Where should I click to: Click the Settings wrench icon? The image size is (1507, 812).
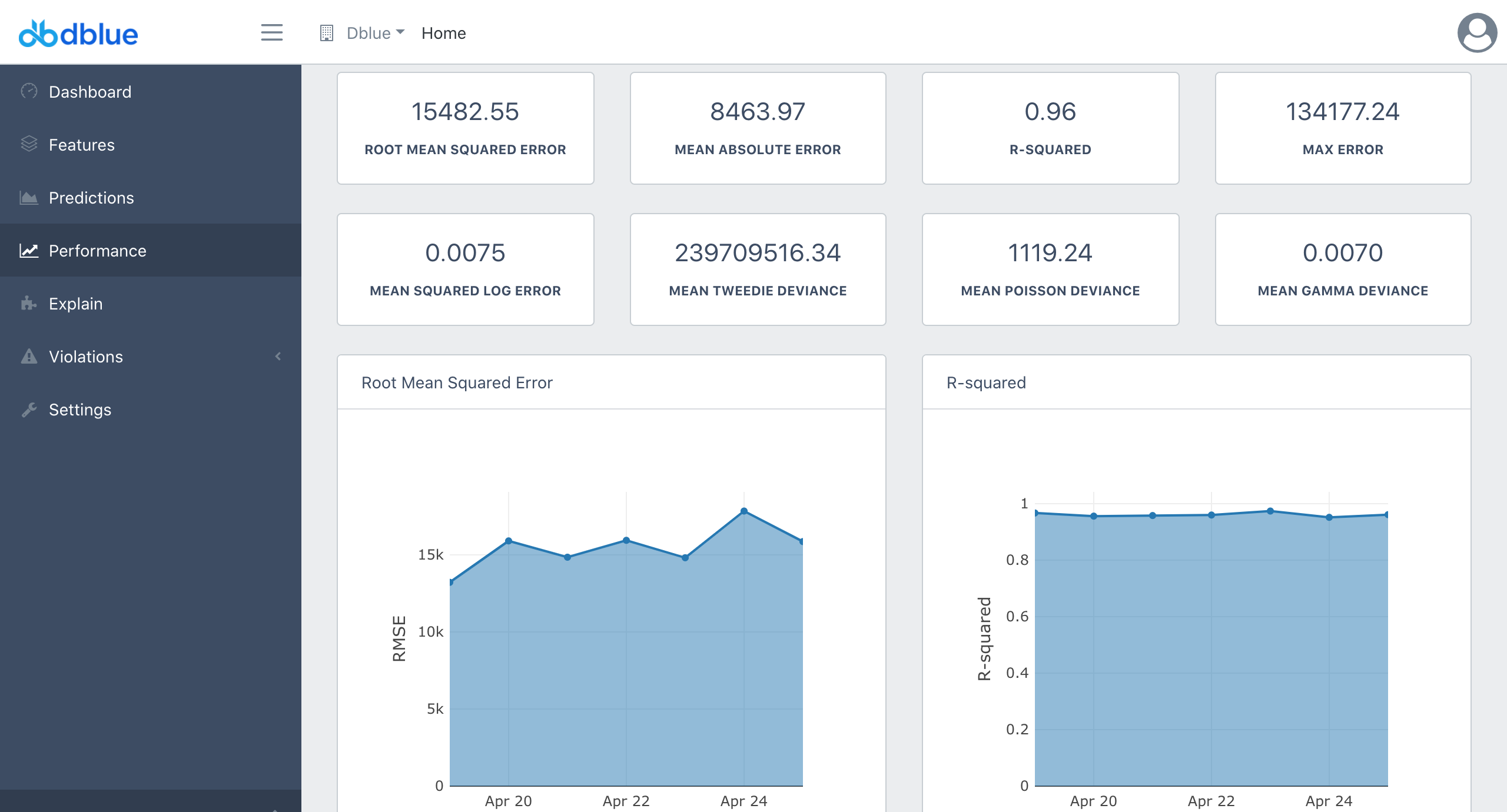pos(29,410)
